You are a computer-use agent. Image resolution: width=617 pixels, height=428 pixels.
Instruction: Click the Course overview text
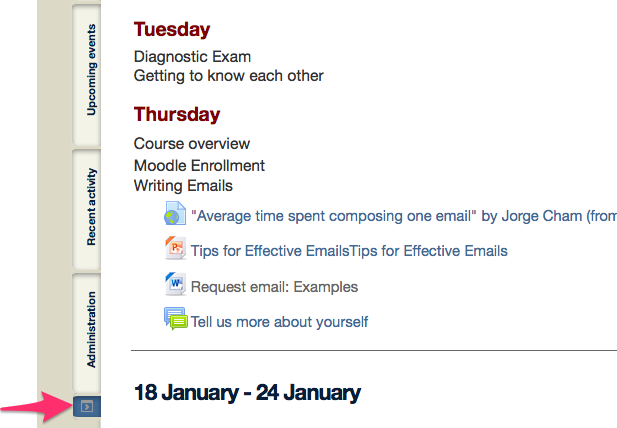pos(192,144)
